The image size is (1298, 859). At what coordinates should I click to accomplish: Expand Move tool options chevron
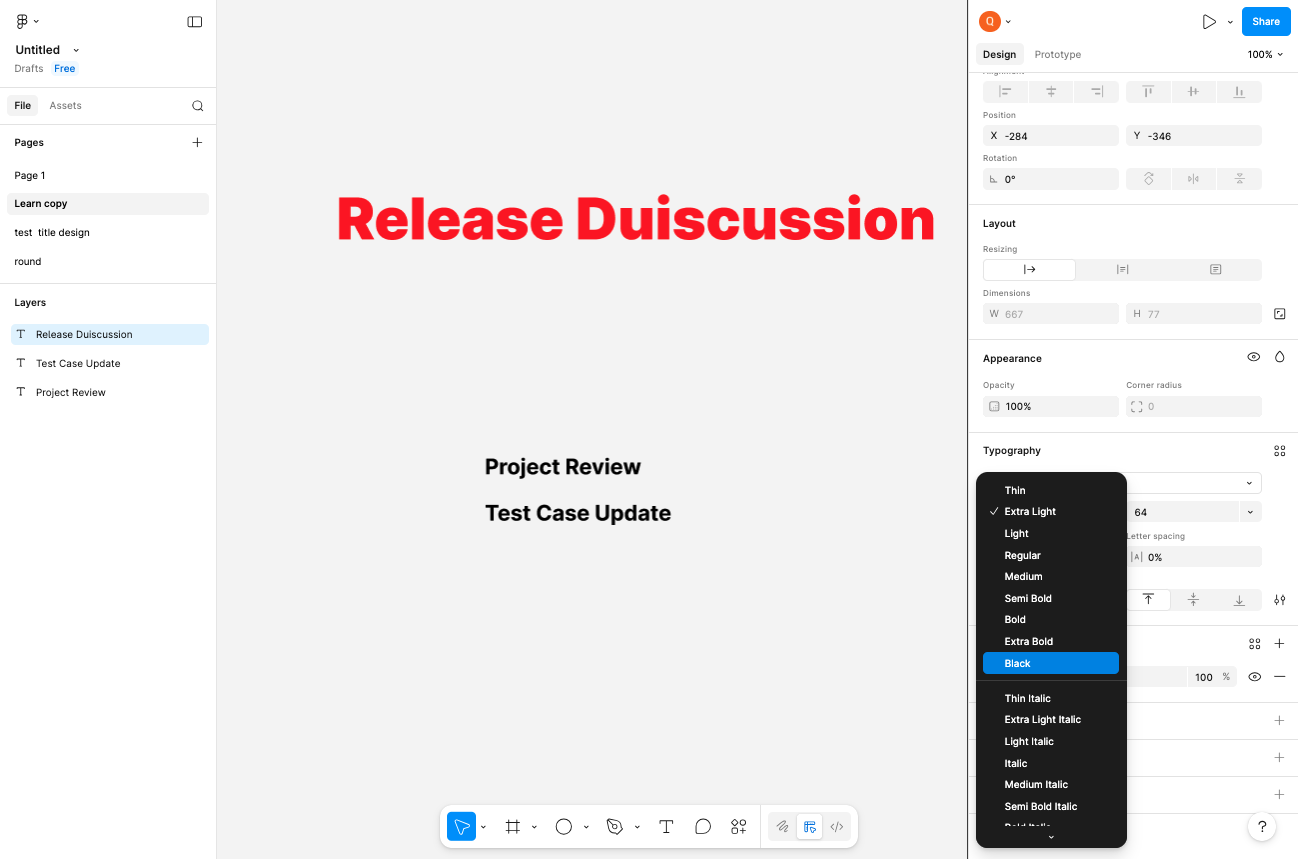point(483,828)
